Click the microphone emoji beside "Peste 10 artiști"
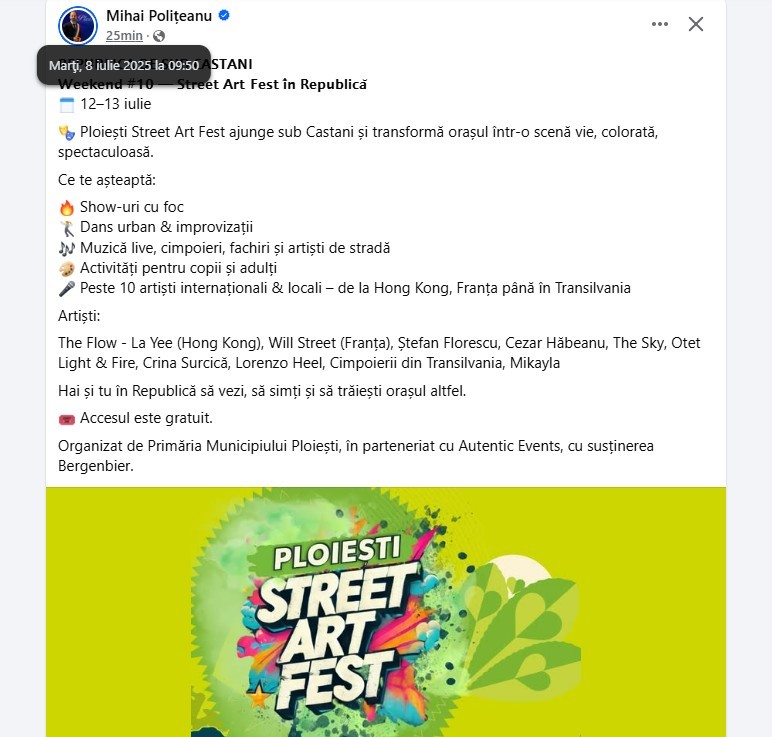The width and height of the screenshot is (772, 737). [x=67, y=288]
